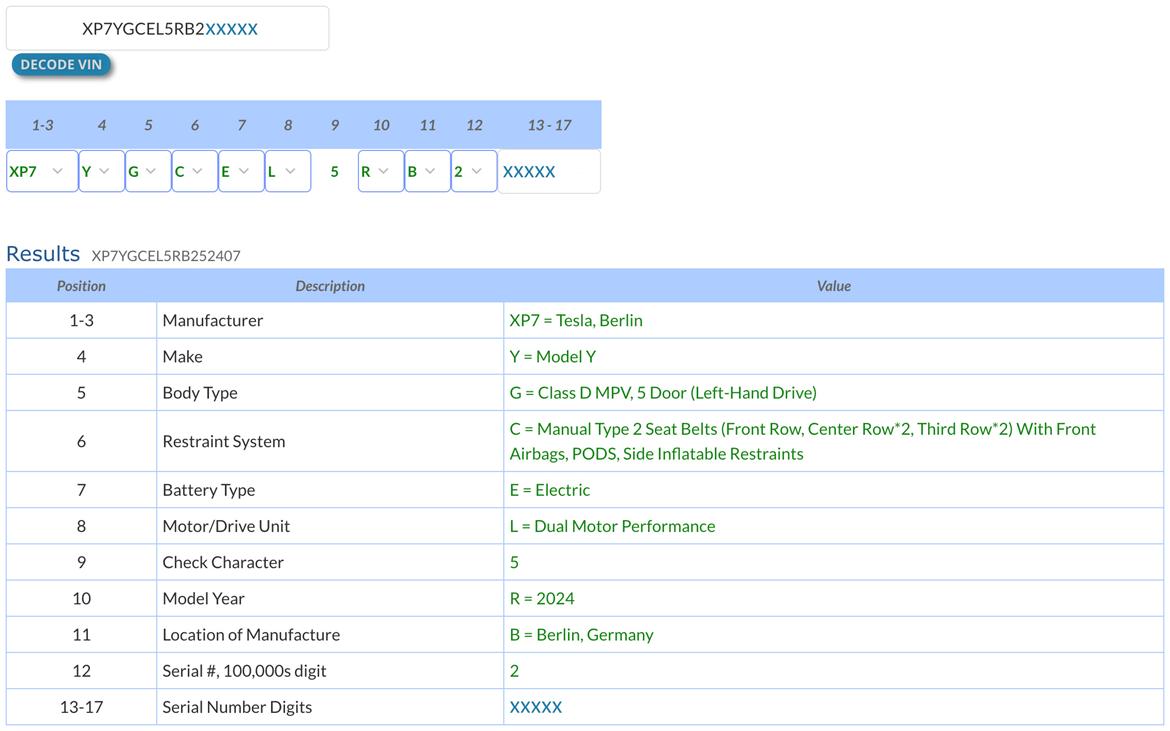Image resolution: width=1170 pixels, height=731 pixels.
Task: Click Serial #, 100,000s digit description
Action: pos(330,671)
